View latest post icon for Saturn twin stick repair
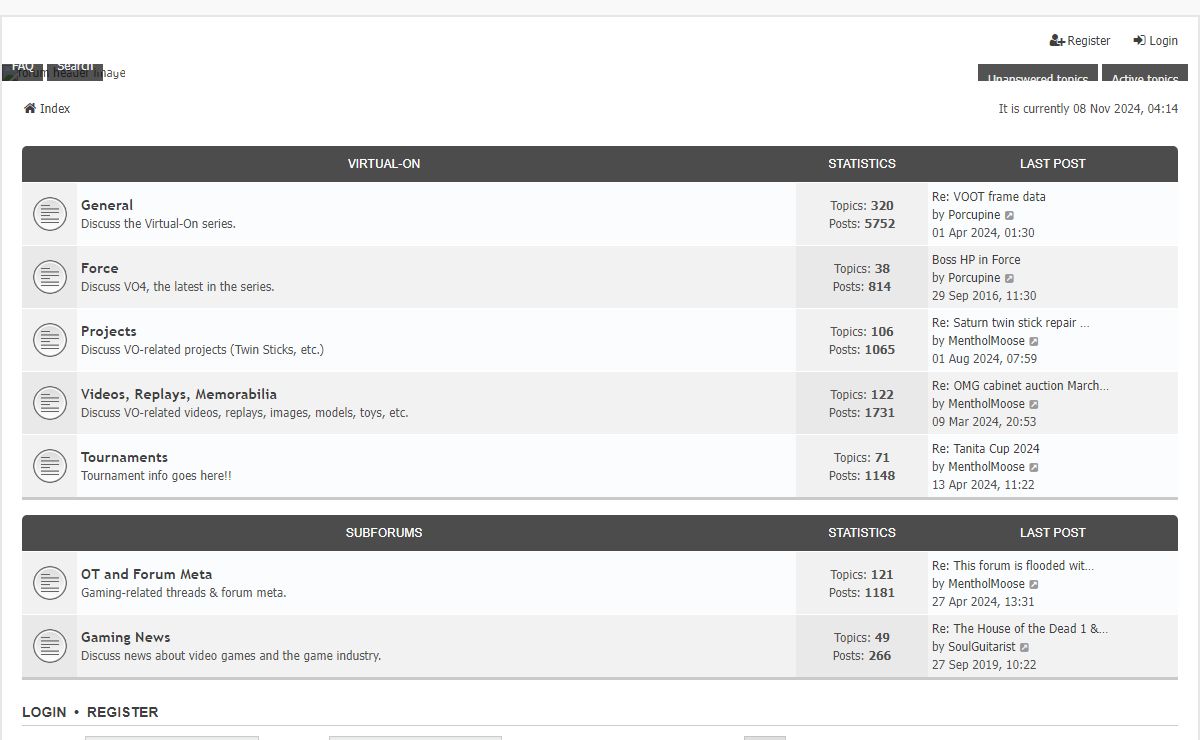The width and height of the screenshot is (1200, 740). click(1034, 341)
